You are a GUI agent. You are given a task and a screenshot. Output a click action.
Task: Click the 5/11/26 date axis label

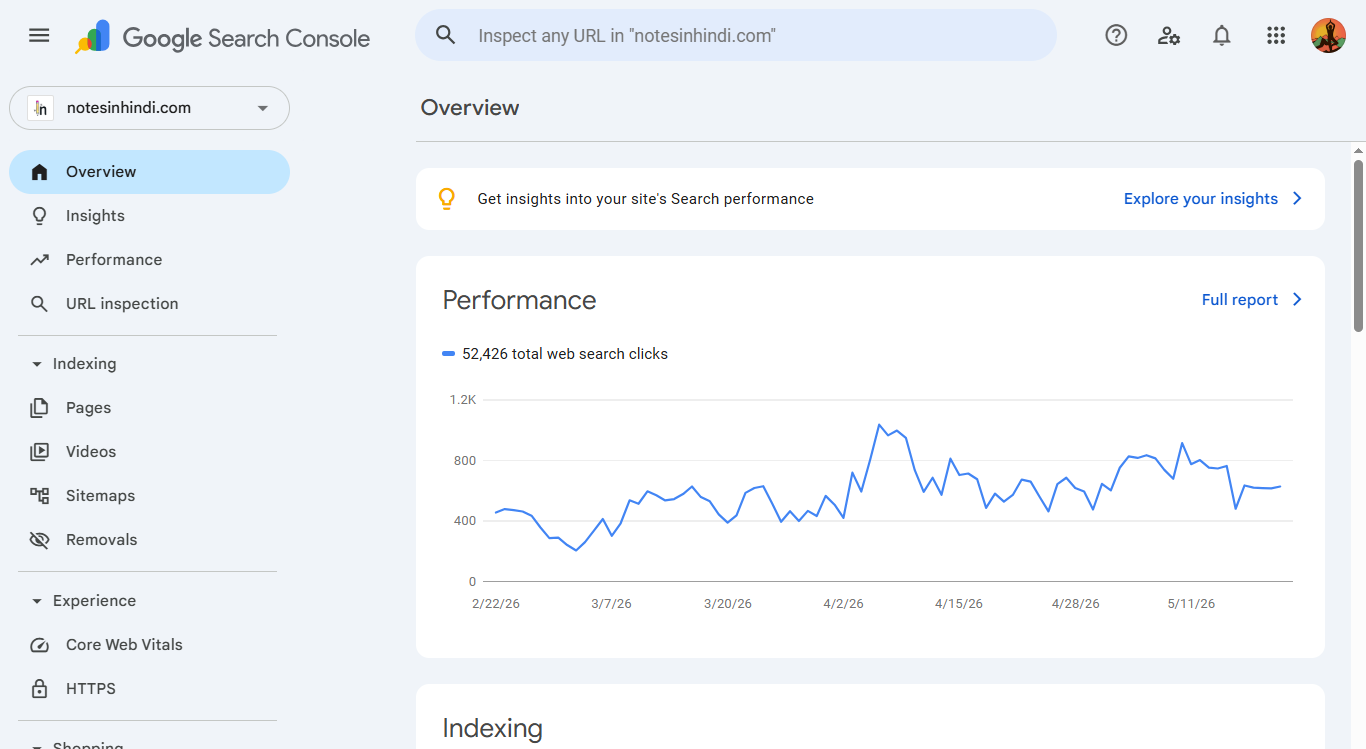pyautogui.click(x=1191, y=604)
